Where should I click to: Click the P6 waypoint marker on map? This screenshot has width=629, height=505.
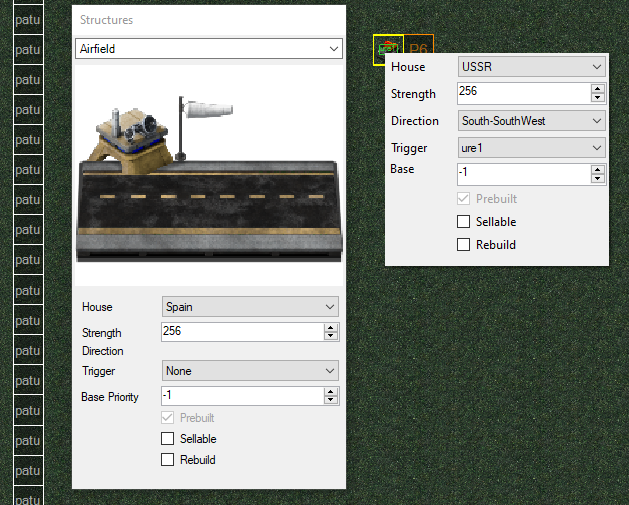418,44
